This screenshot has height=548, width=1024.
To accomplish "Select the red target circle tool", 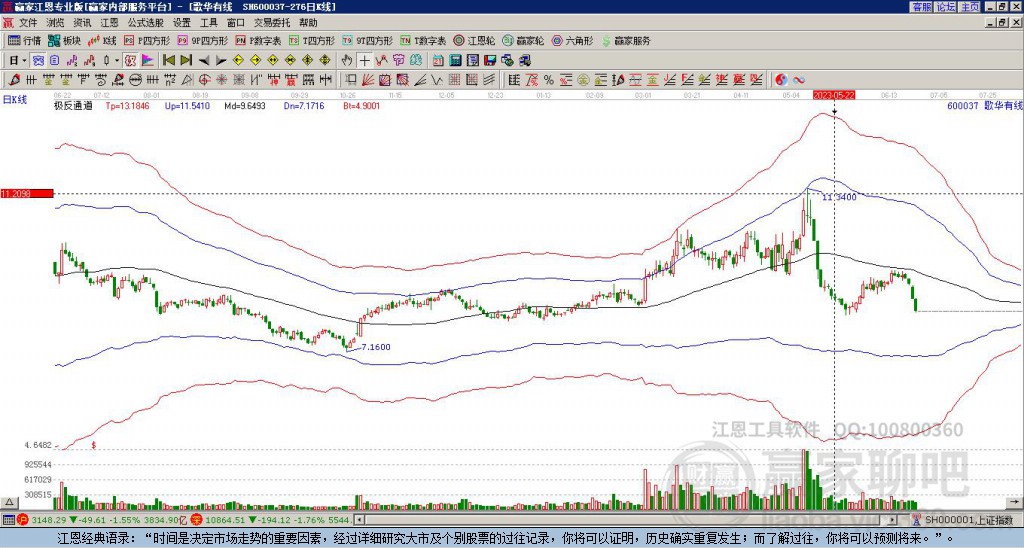I will pyautogui.click(x=204, y=80).
